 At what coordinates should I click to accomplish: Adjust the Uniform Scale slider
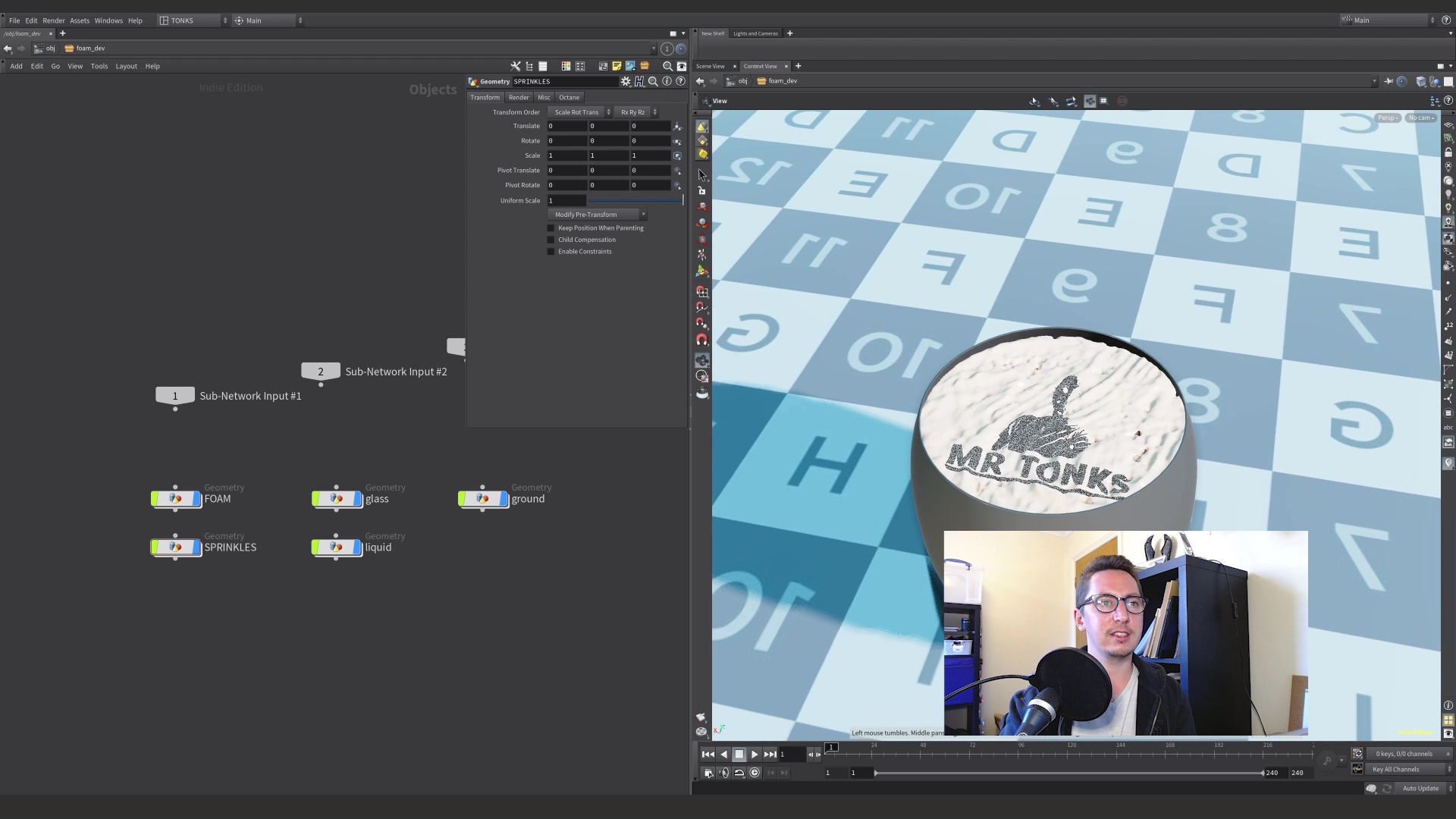tap(636, 201)
